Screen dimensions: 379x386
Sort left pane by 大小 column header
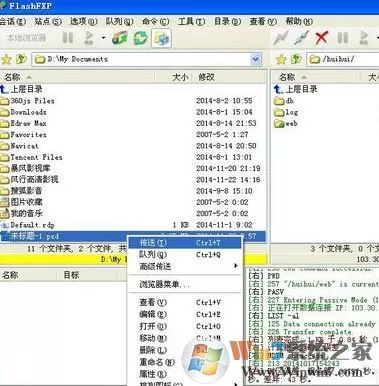click(x=173, y=77)
